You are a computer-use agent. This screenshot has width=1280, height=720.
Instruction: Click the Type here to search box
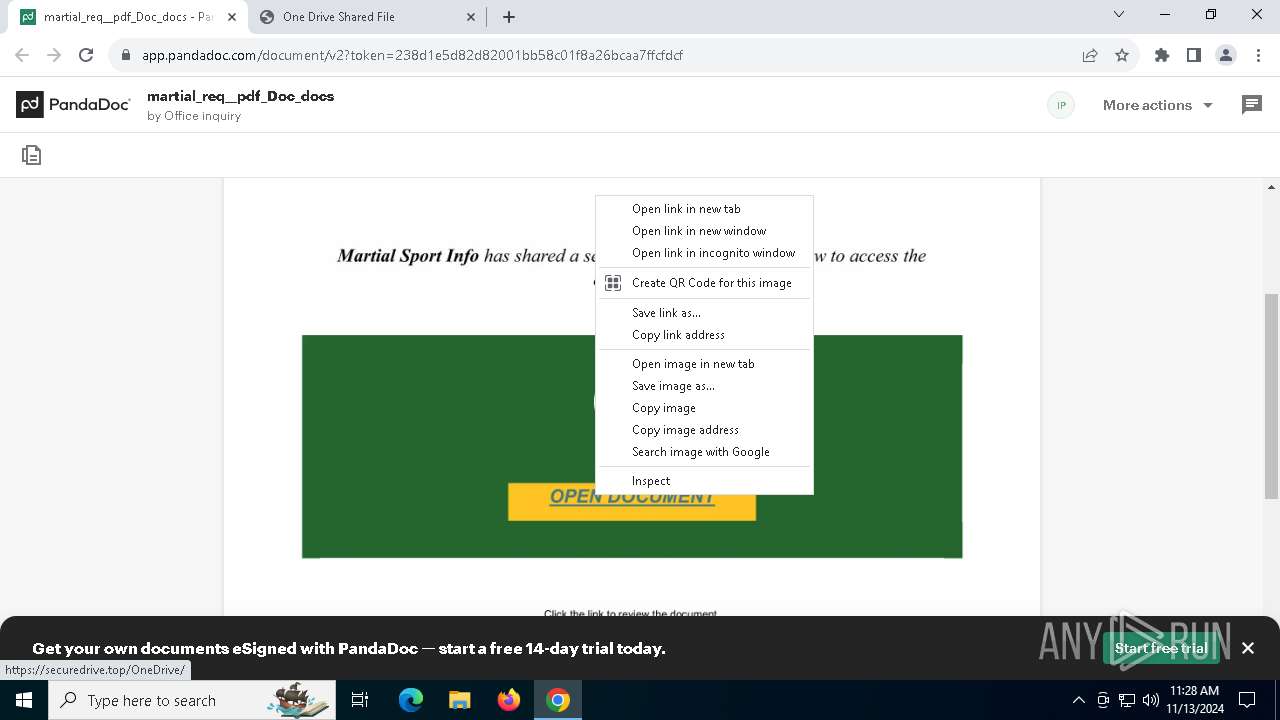coord(192,700)
